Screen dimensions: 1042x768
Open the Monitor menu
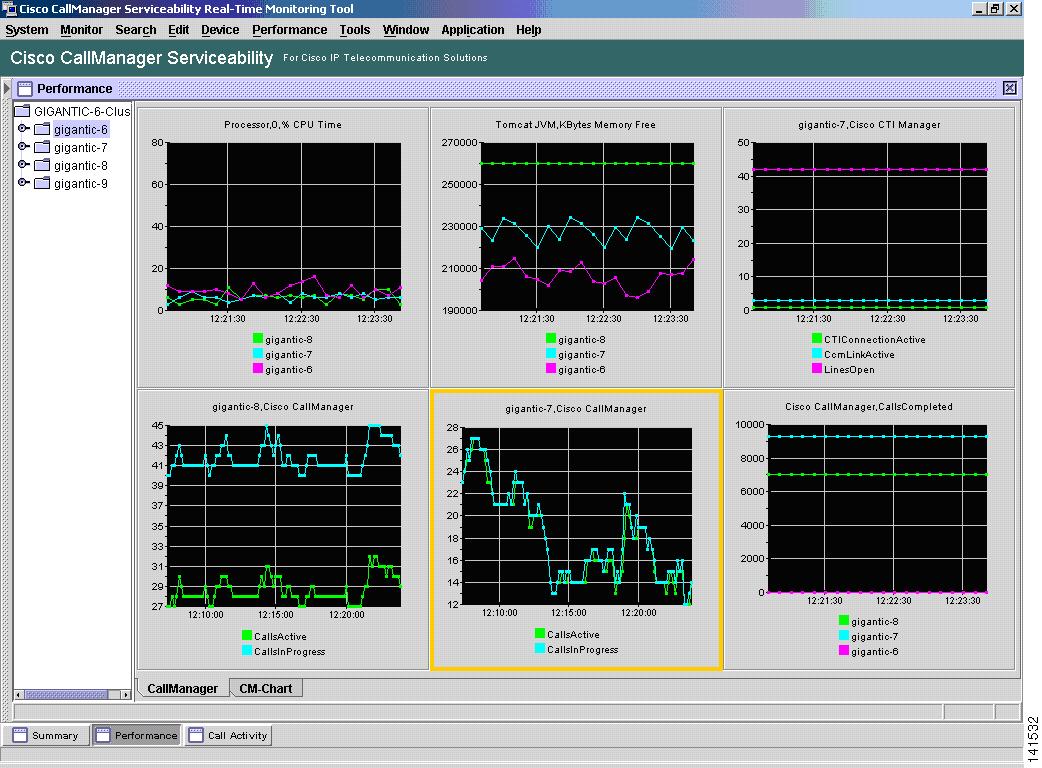[81, 30]
